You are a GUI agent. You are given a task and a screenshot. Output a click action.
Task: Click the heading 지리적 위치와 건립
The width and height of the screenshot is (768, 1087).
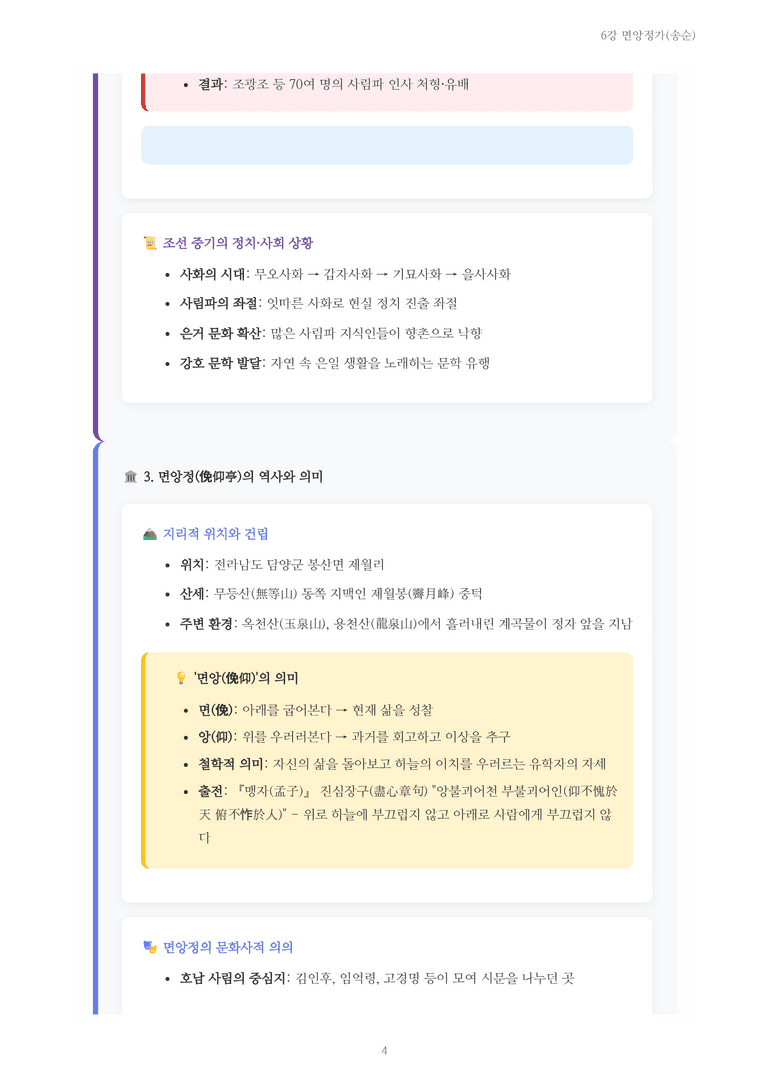pyautogui.click(x=216, y=534)
